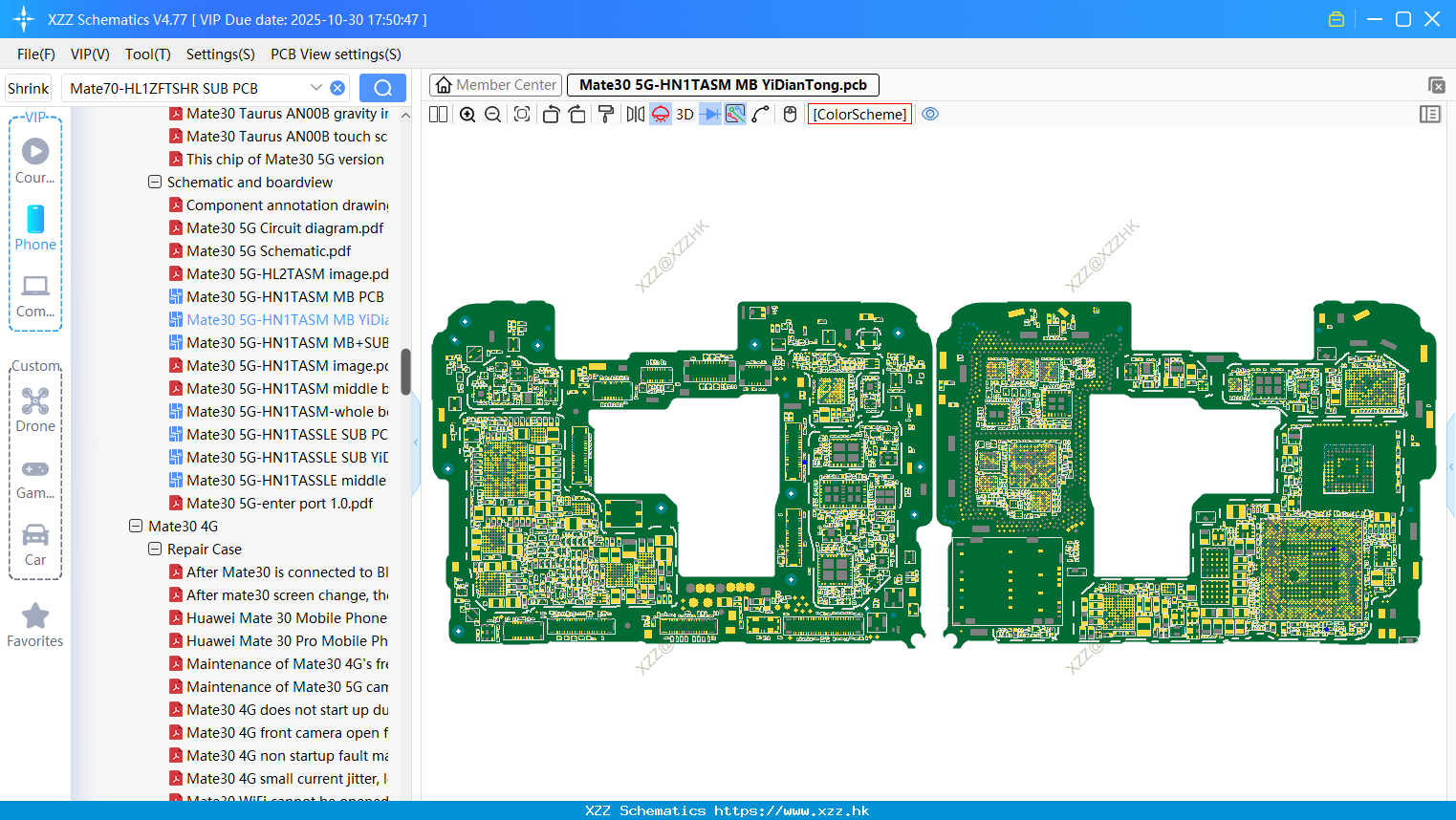
Task: Collapse the Repair Case folder
Action: 155,549
